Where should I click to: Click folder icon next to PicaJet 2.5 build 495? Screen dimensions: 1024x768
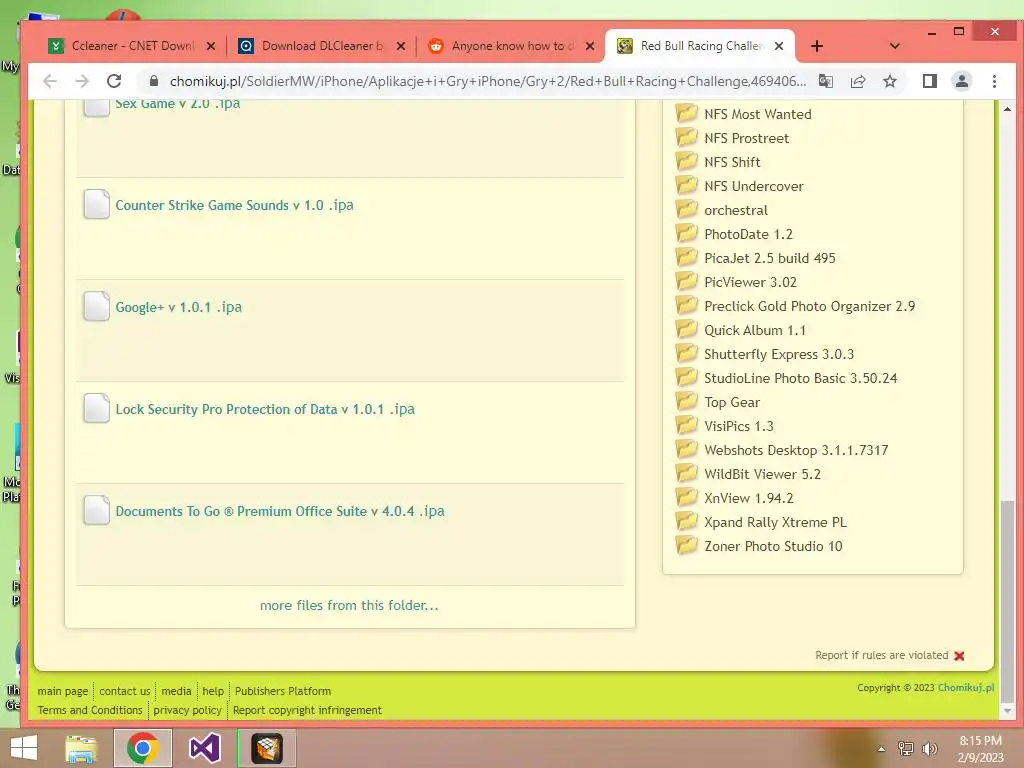coord(686,257)
